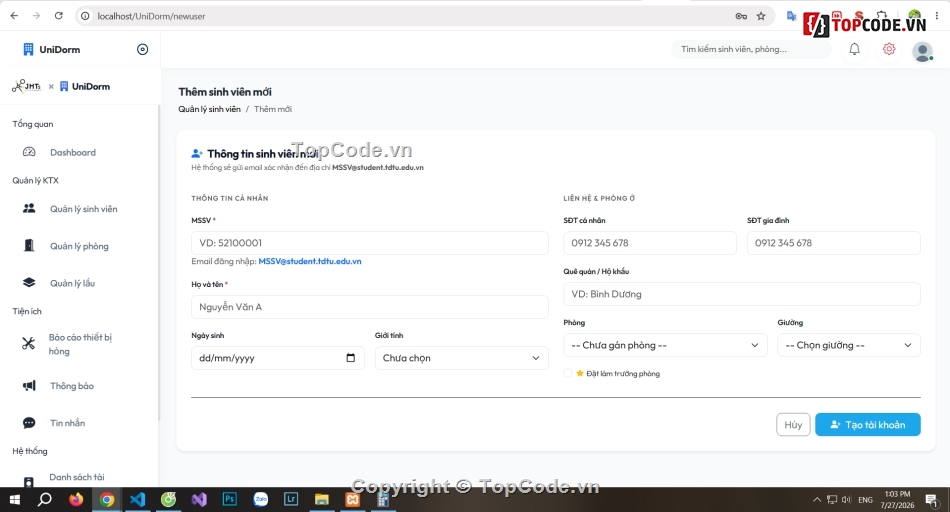Click the ENG language indicator in tray

[x=865, y=500]
